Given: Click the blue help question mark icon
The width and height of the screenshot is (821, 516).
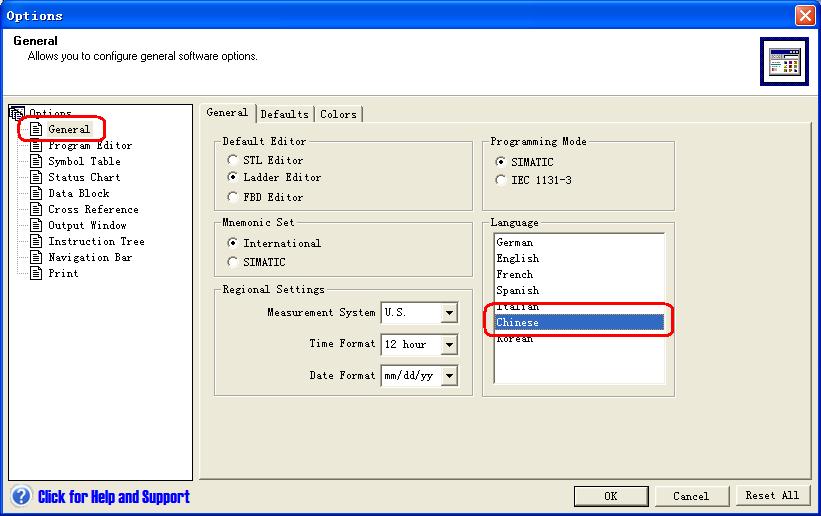Looking at the screenshot, I should (21, 496).
